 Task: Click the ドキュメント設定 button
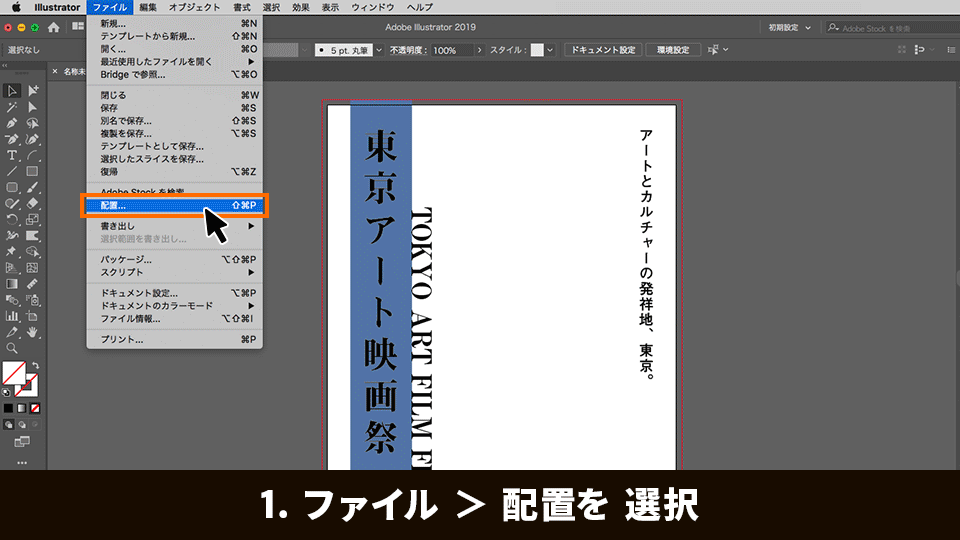point(603,50)
